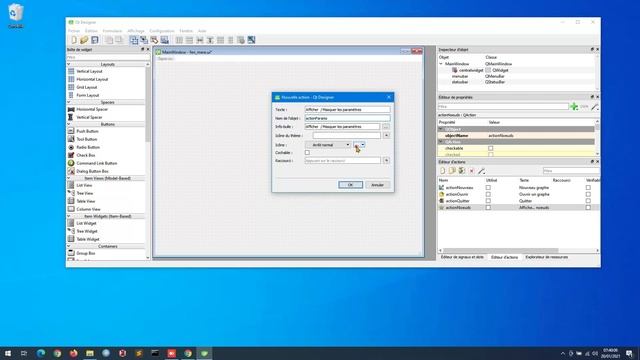This screenshot has height=360, width=640.
Task: Toggle the checkable property checkbox
Action: click(491, 148)
